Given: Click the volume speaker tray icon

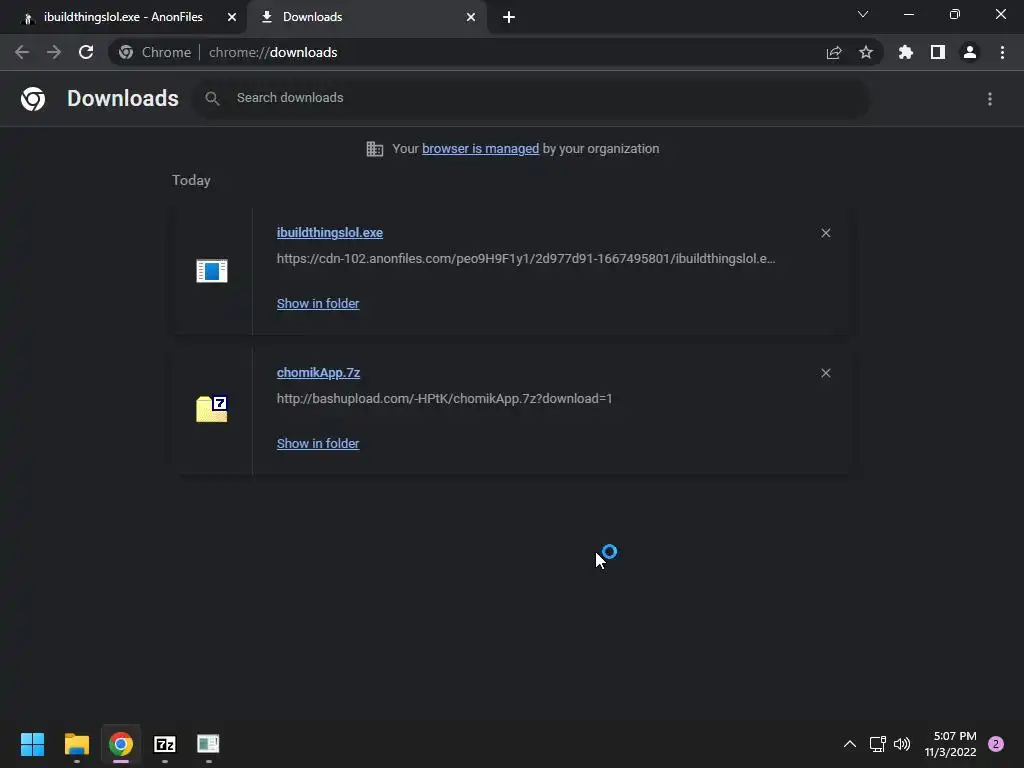Looking at the screenshot, I should click(902, 744).
